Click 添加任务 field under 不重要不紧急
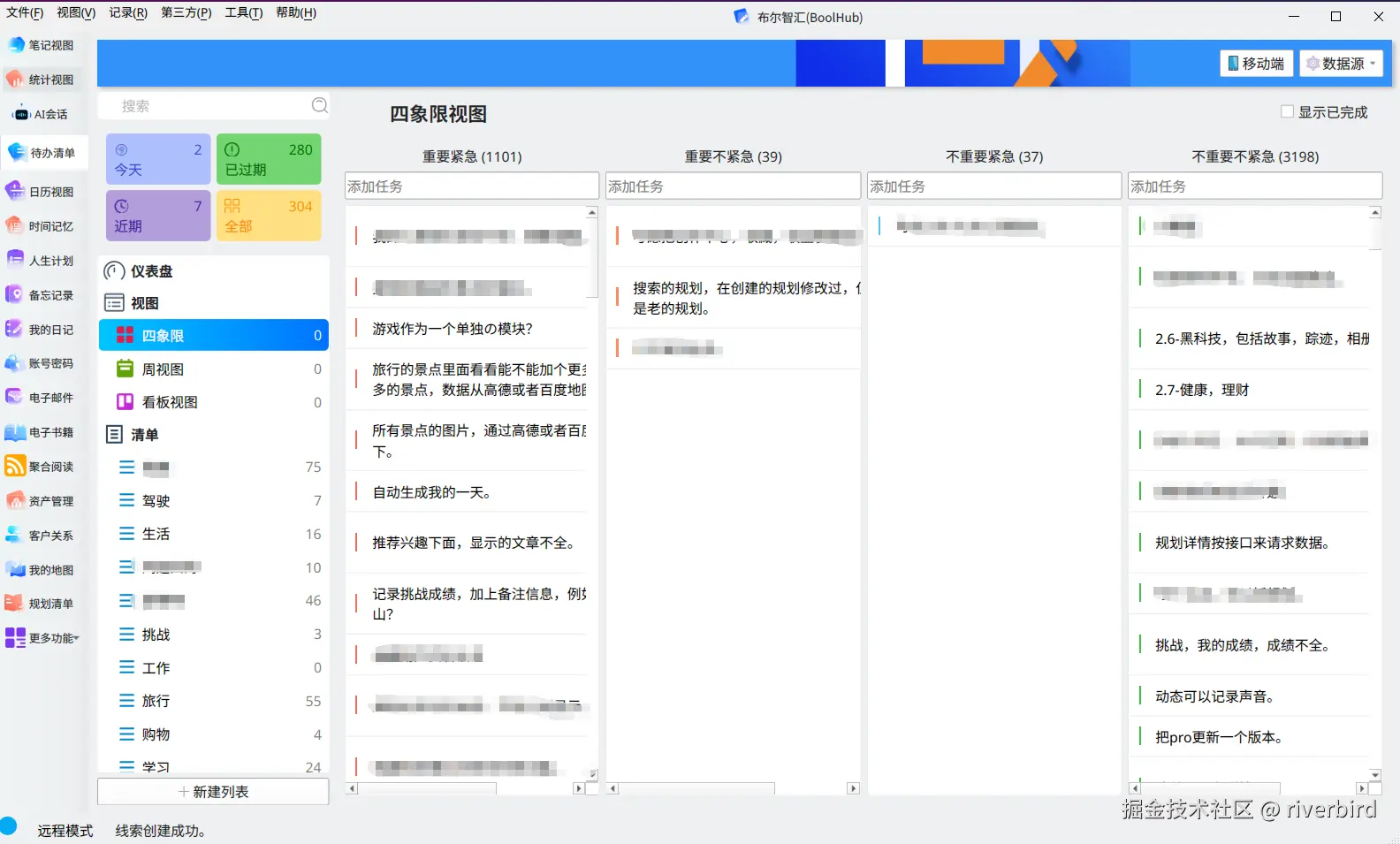This screenshot has height=844, width=1400. [1255, 186]
